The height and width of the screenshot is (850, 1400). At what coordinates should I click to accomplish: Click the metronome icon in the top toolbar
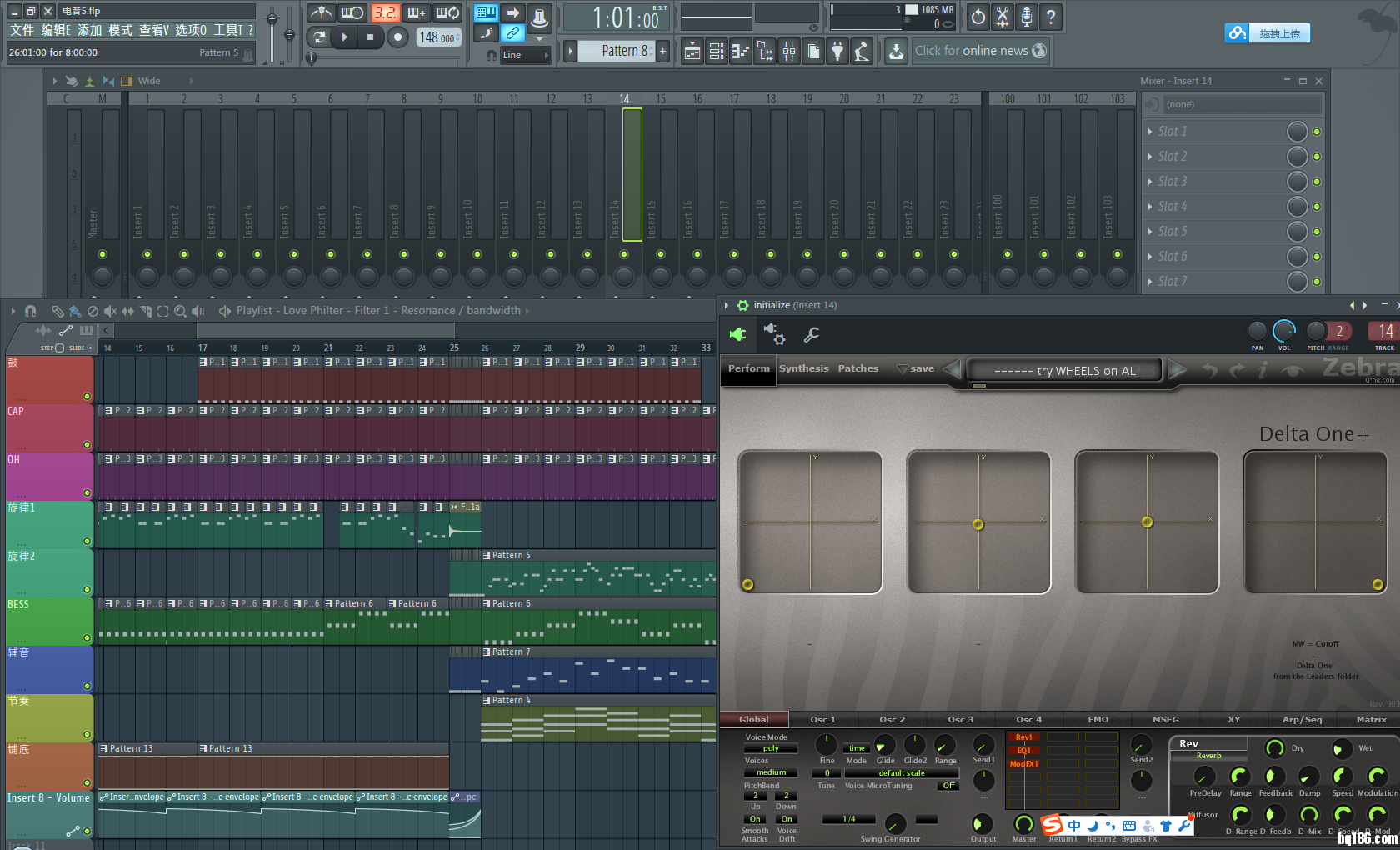pyautogui.click(x=321, y=13)
